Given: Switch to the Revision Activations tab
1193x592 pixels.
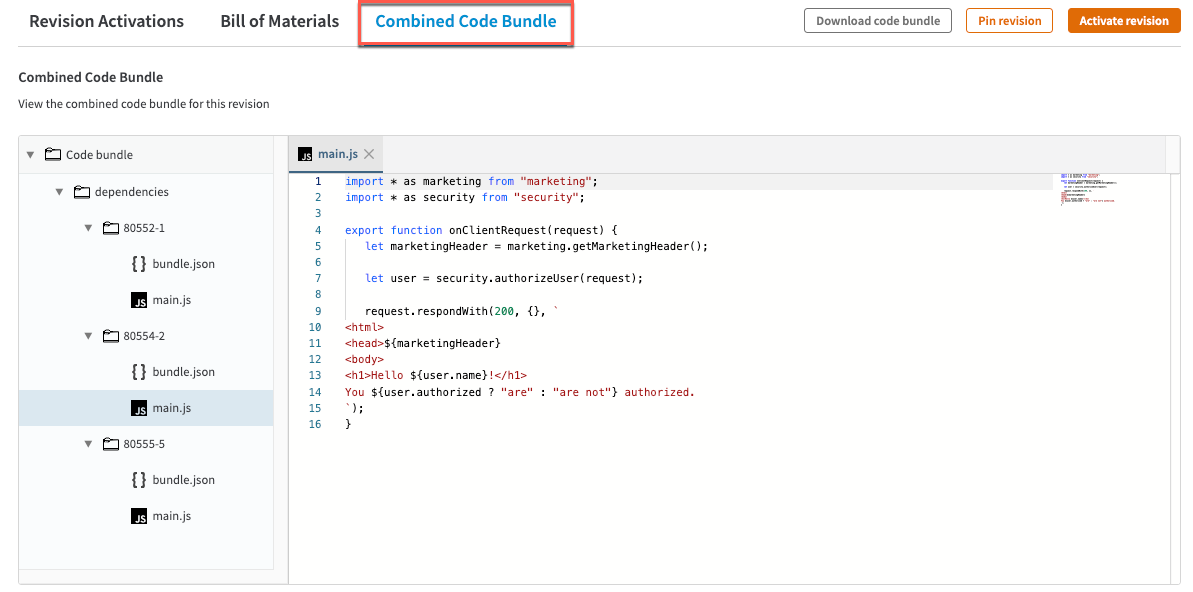Looking at the screenshot, I should (x=106, y=21).
